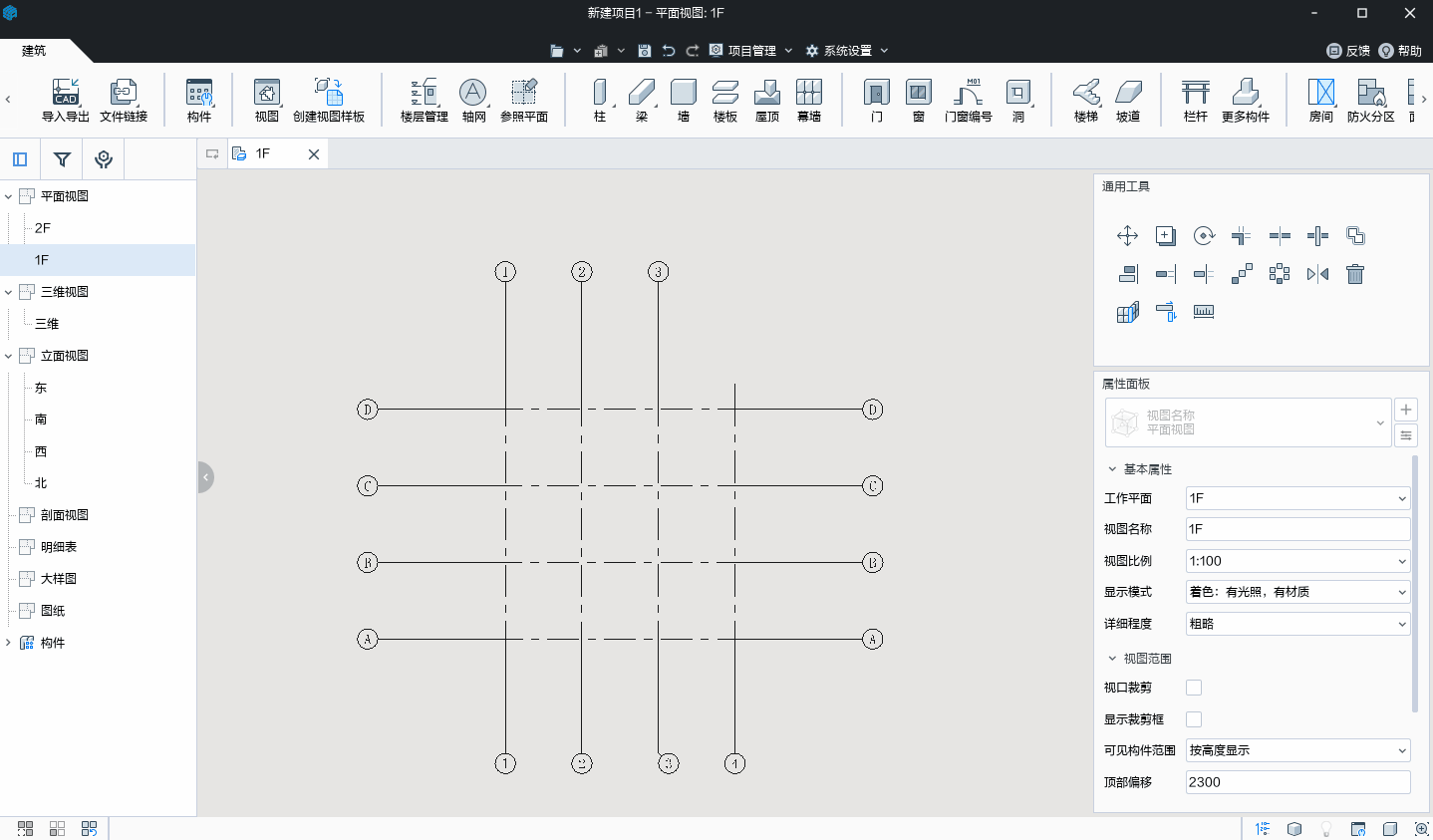Click the 顶部偏移 2300 field

[1297, 782]
